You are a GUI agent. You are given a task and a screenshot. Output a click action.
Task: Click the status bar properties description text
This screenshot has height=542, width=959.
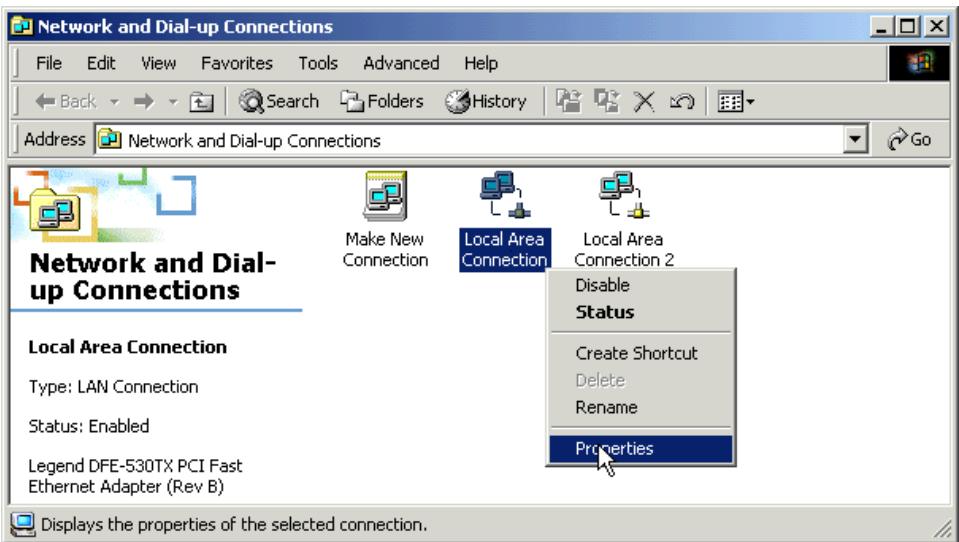234,524
